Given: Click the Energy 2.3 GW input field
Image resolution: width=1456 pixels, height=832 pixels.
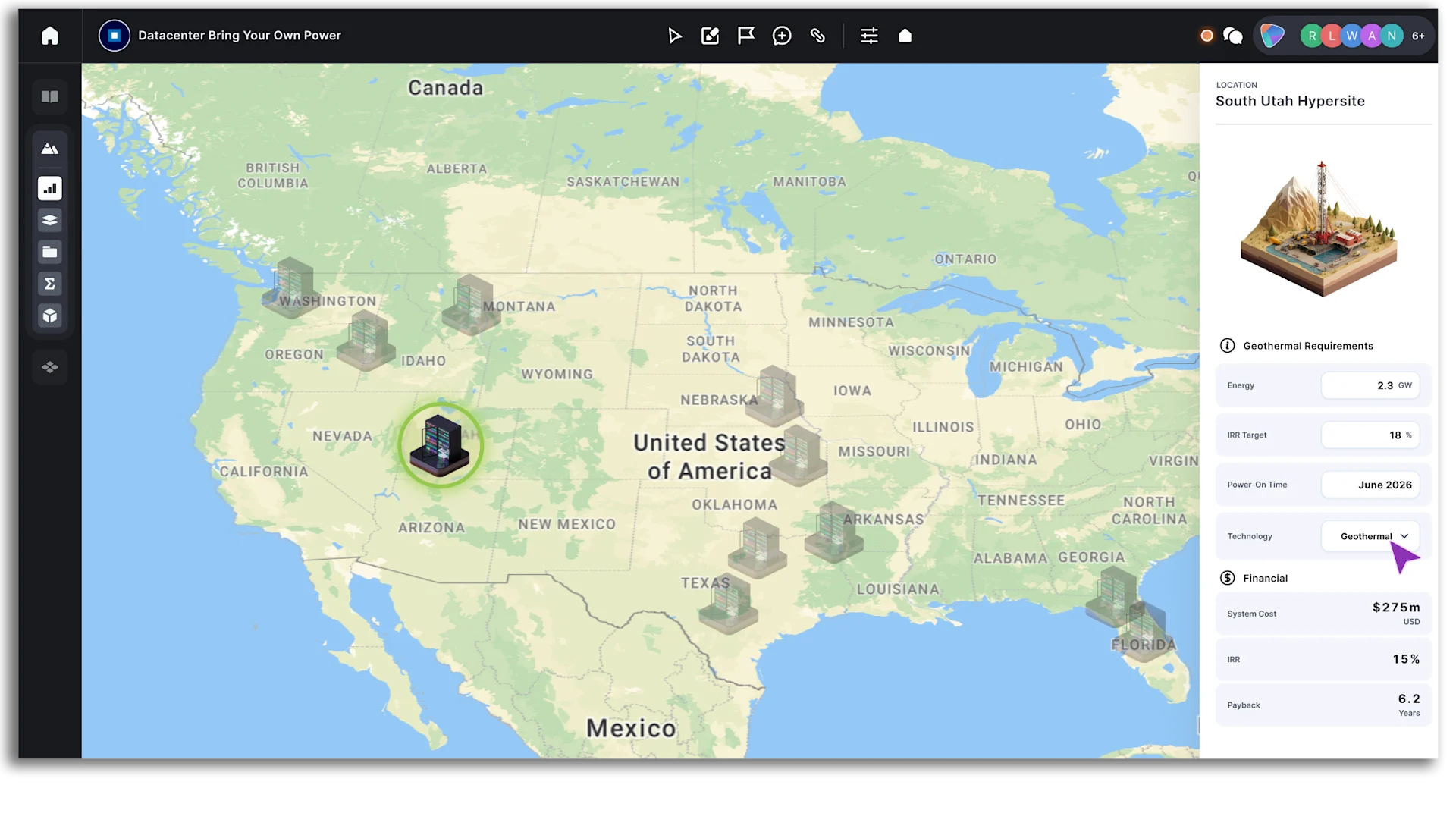Looking at the screenshot, I should [1370, 385].
